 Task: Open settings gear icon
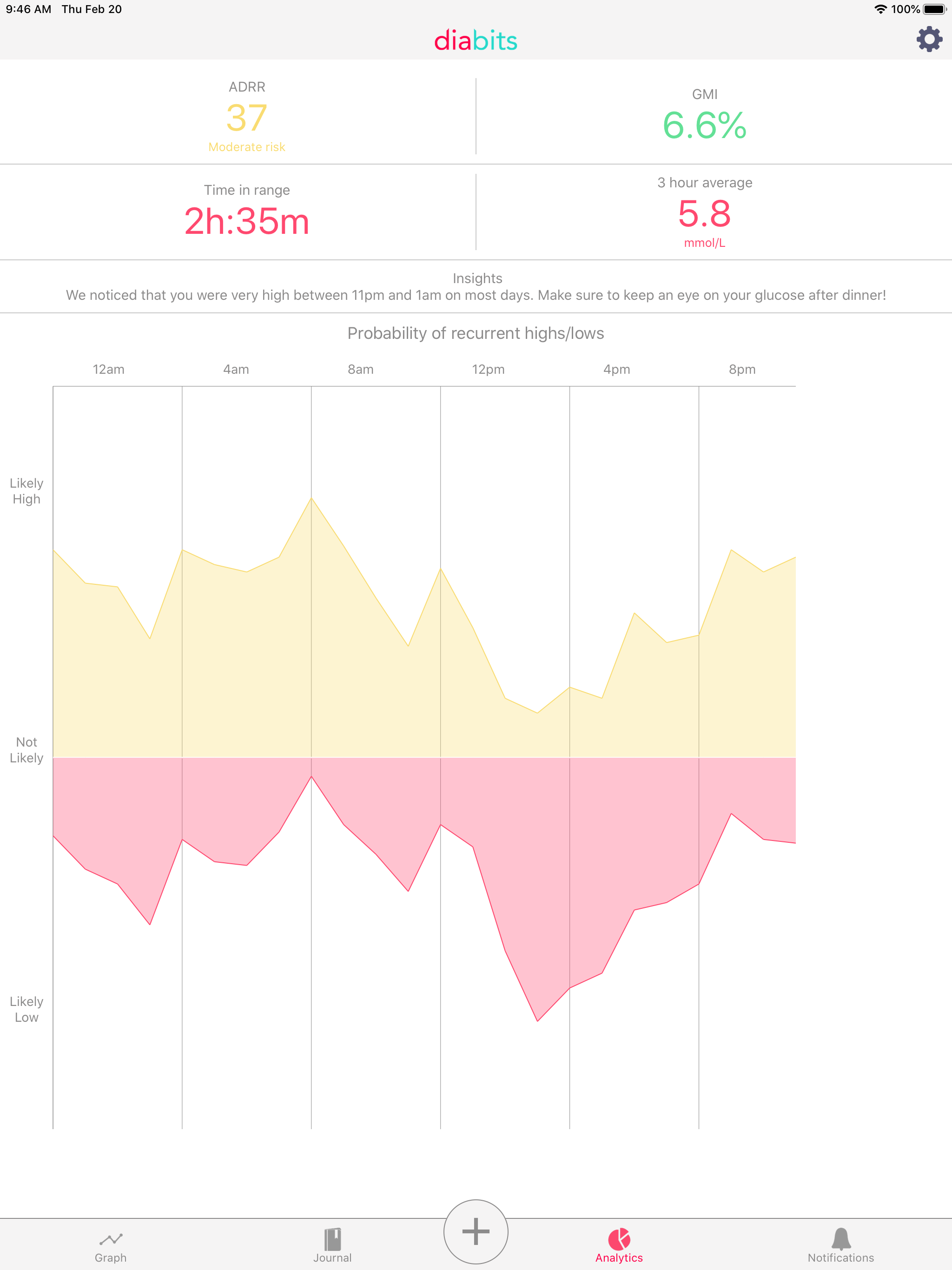(x=928, y=40)
